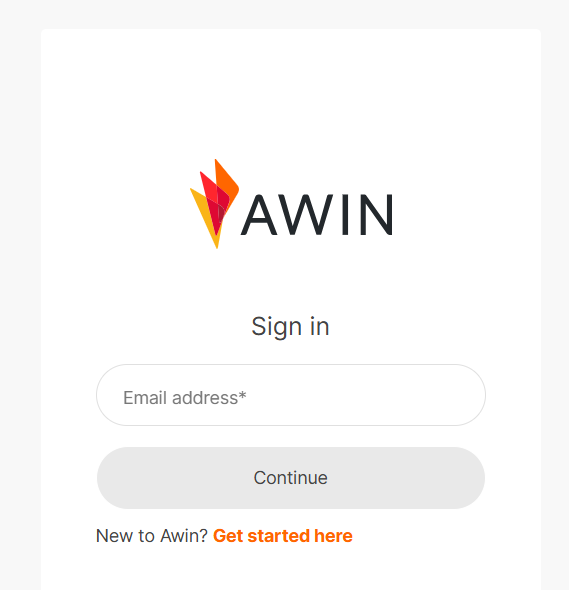
Task: Click the orange petal of the Awin flame
Action: click(228, 180)
